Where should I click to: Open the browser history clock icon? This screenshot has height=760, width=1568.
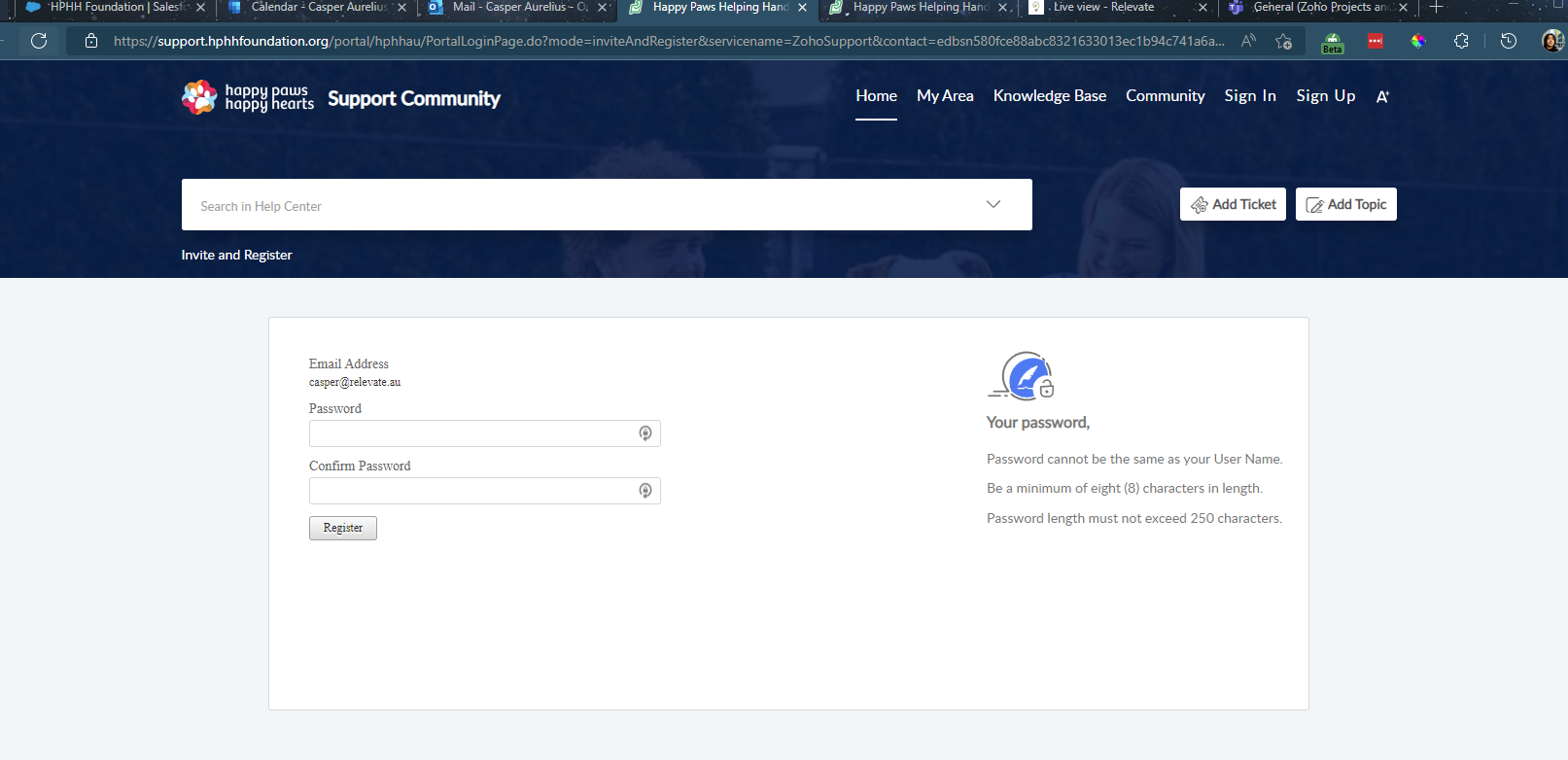(x=1508, y=41)
